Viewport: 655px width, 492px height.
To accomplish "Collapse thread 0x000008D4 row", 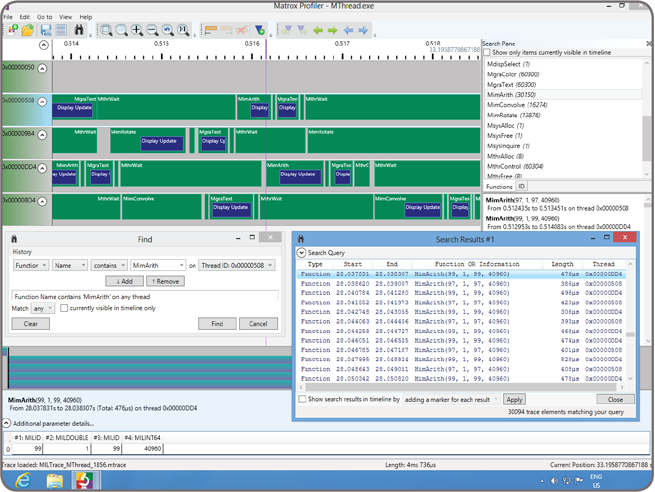I will 42,201.
